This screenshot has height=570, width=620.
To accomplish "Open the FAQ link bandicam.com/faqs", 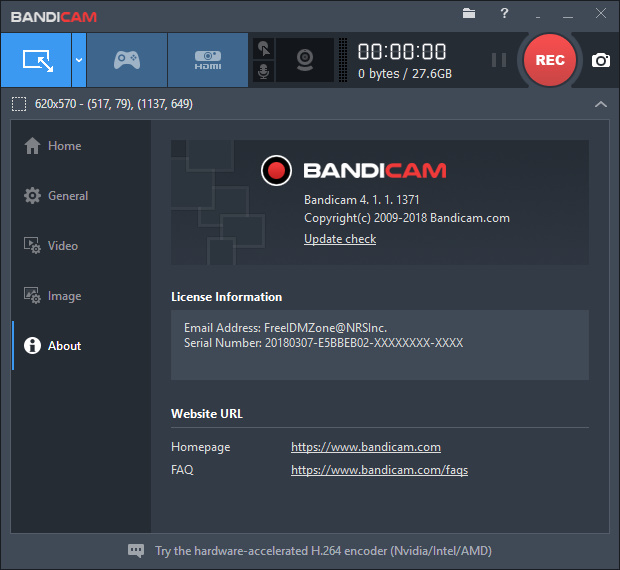I will (x=379, y=470).
